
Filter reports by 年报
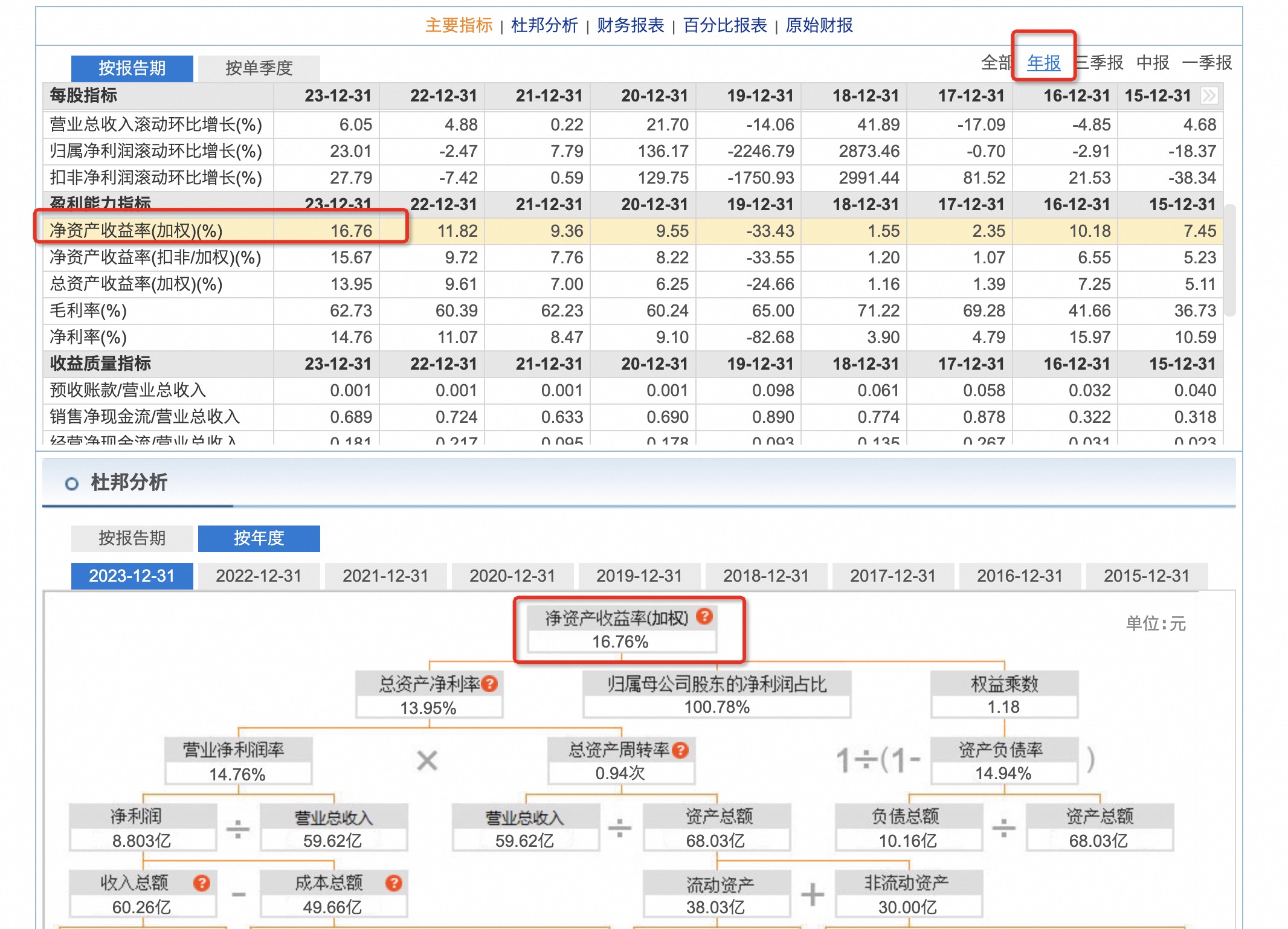(1044, 63)
